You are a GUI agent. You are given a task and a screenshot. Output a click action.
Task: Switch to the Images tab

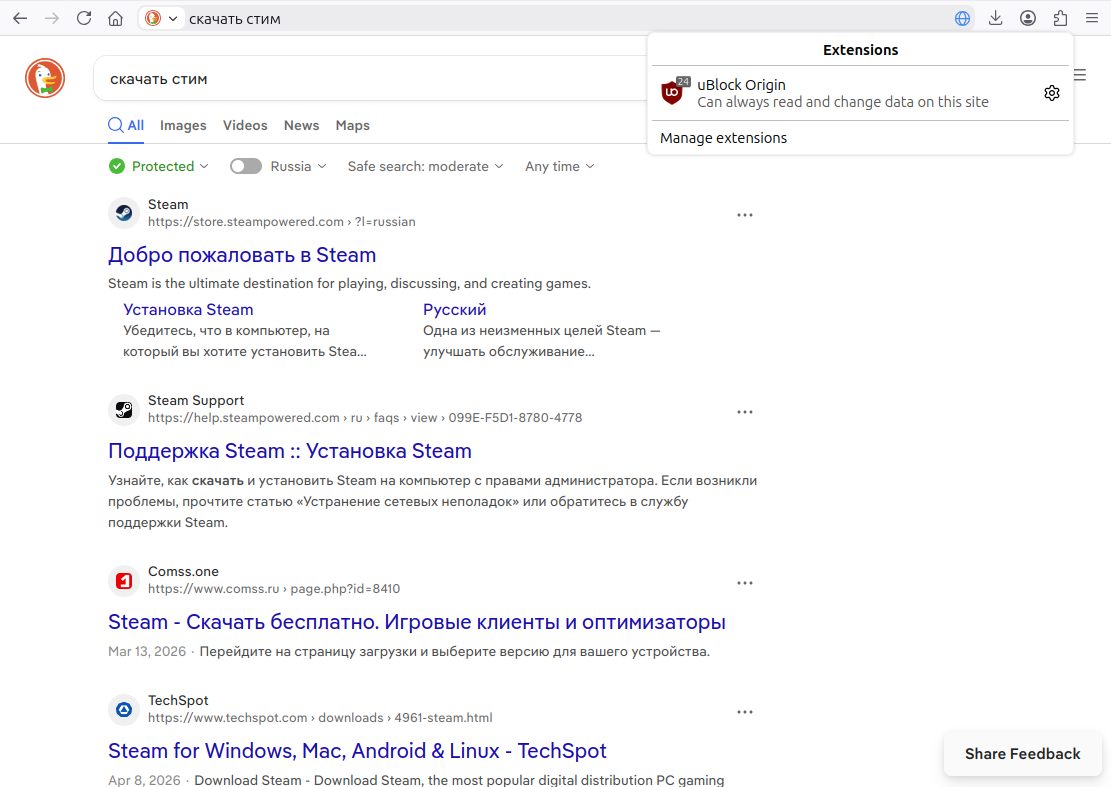point(183,125)
